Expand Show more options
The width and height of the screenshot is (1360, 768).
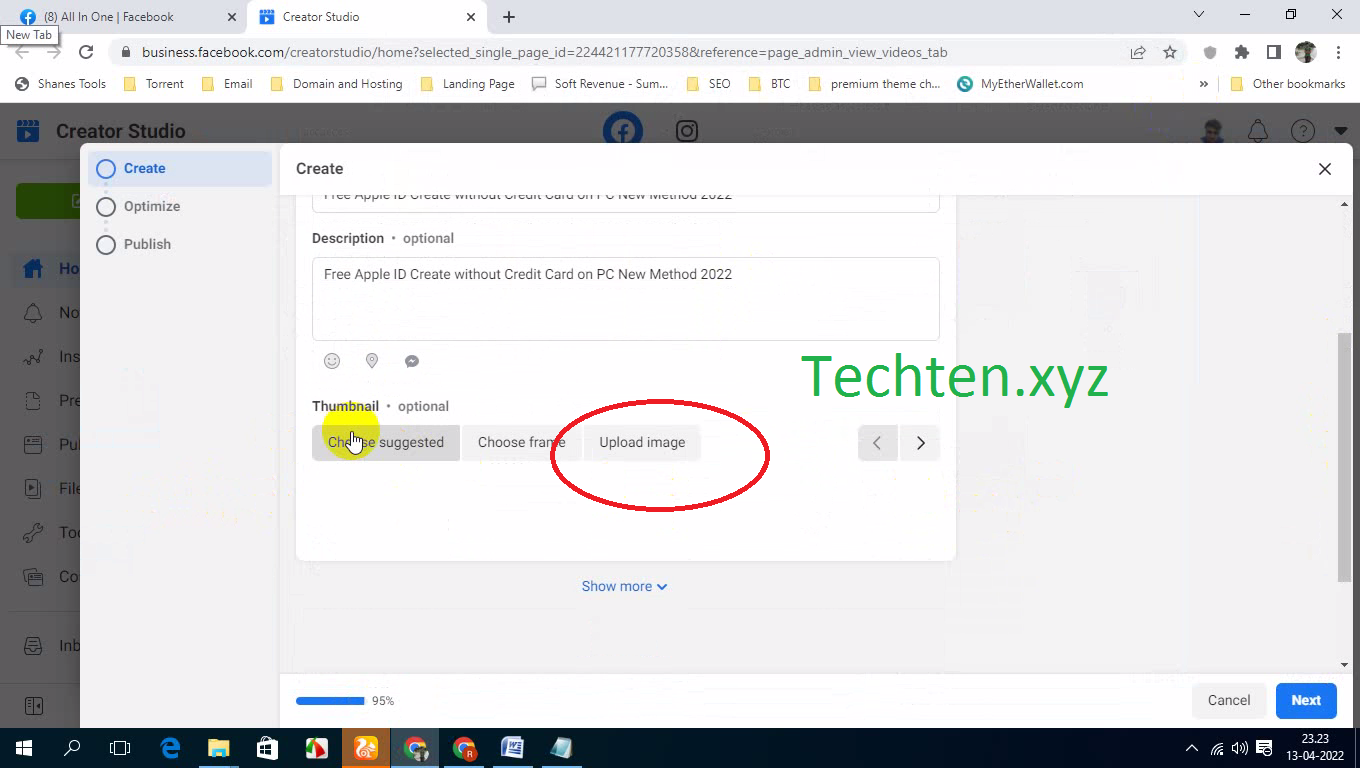625,587
